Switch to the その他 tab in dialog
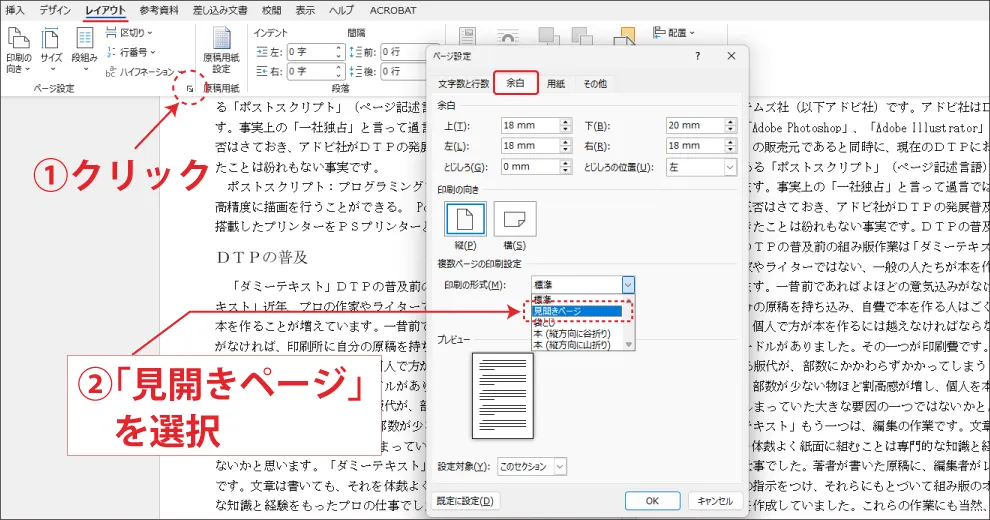The height and width of the screenshot is (520, 990). click(595, 83)
